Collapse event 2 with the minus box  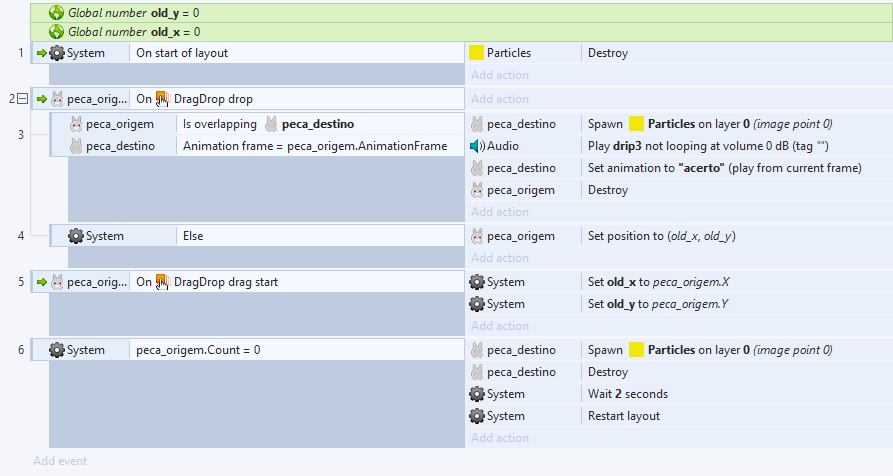(22, 98)
